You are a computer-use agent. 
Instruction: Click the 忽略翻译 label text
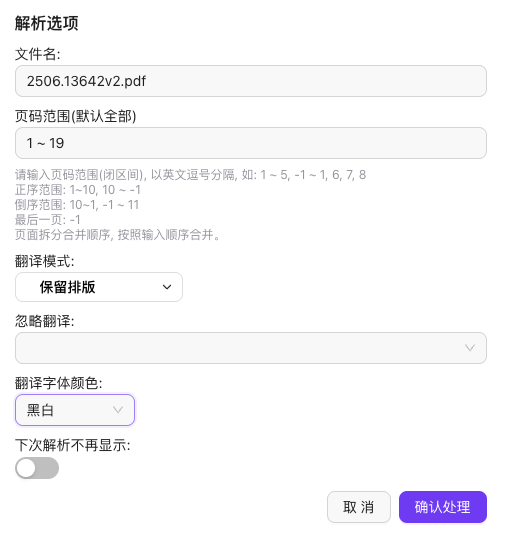[x=45, y=321]
